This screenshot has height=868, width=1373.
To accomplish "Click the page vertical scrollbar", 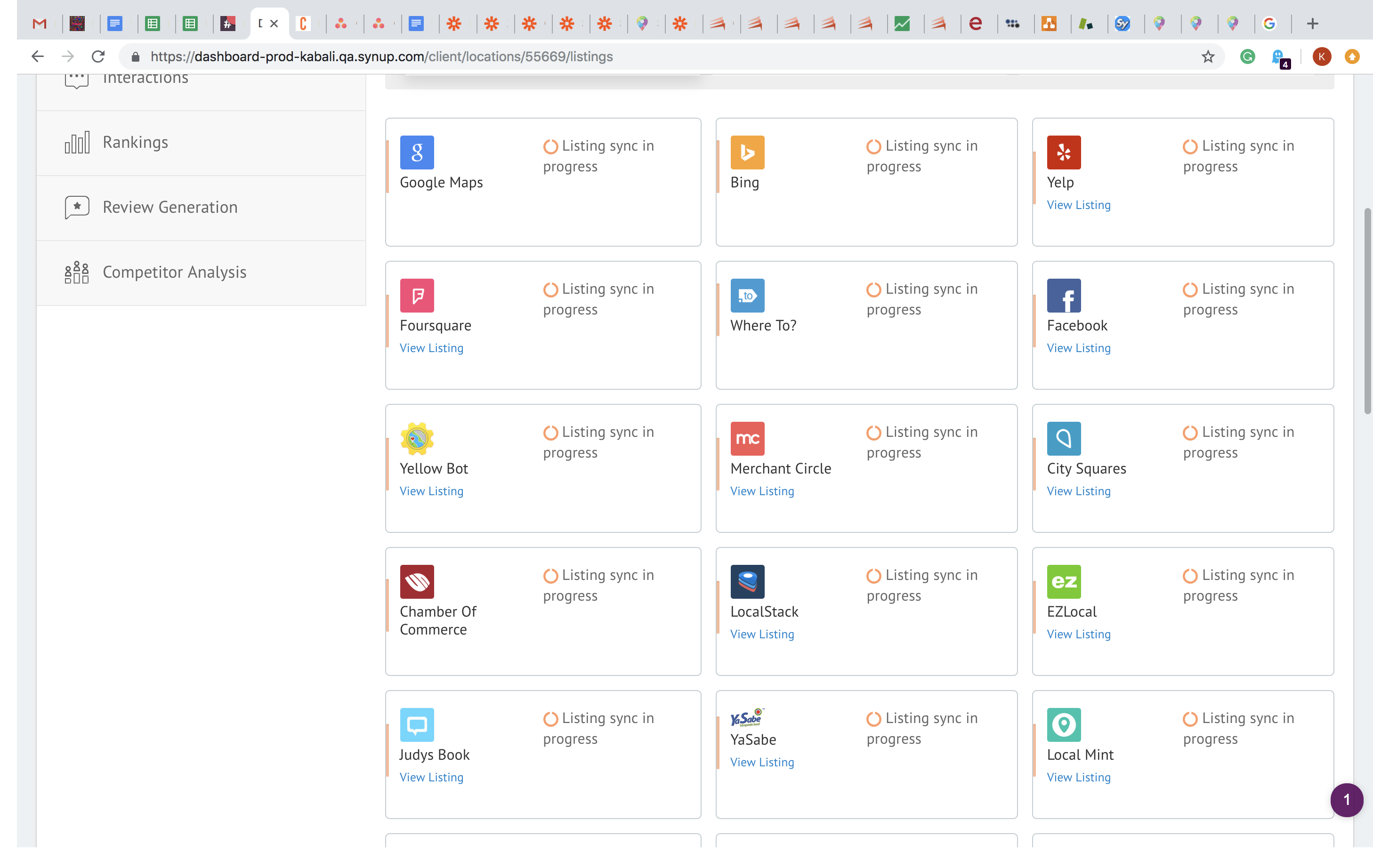I will tap(1367, 311).
